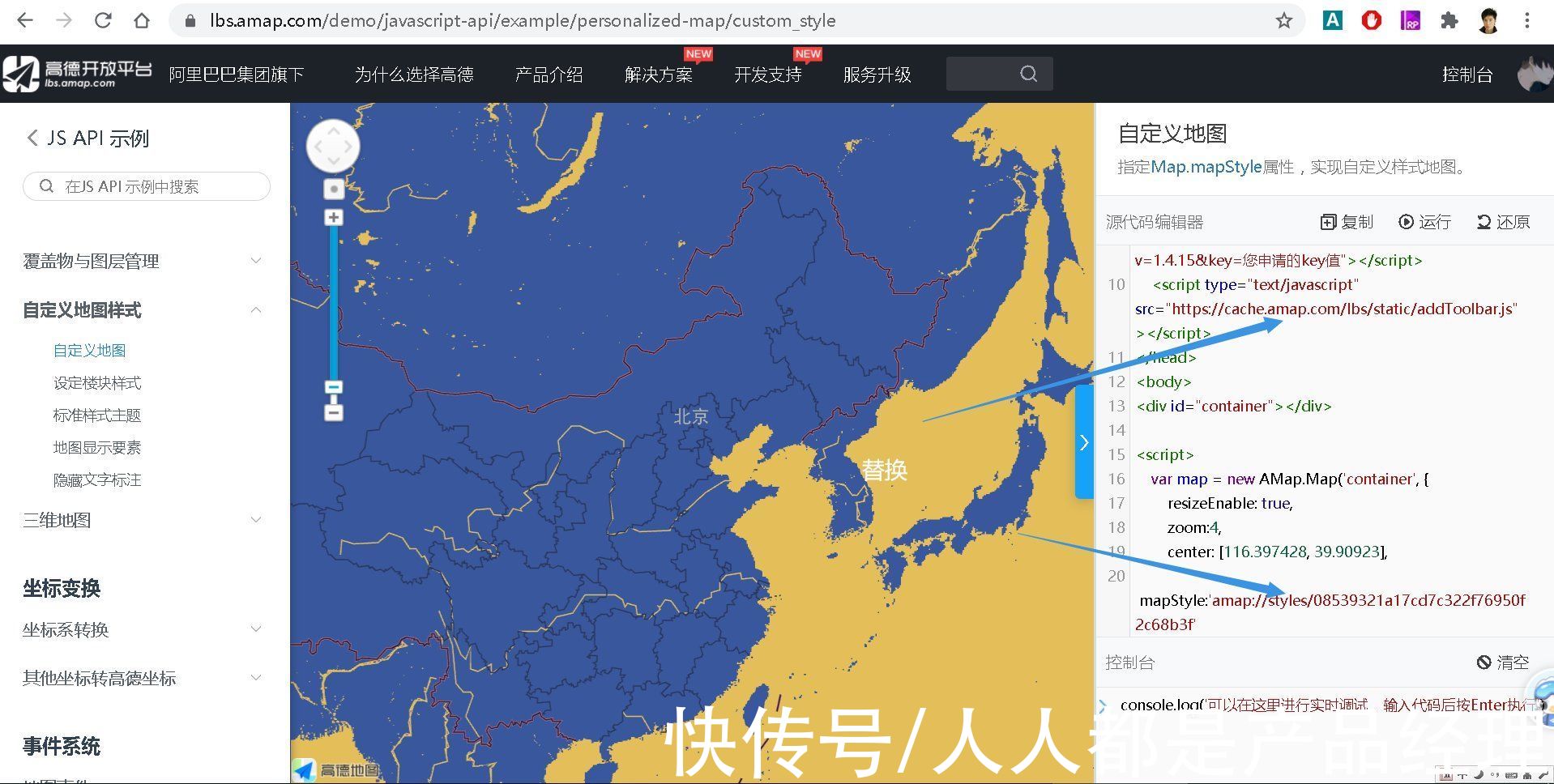Click the 清空 clear console button
The image size is (1554, 784).
coord(1503,662)
